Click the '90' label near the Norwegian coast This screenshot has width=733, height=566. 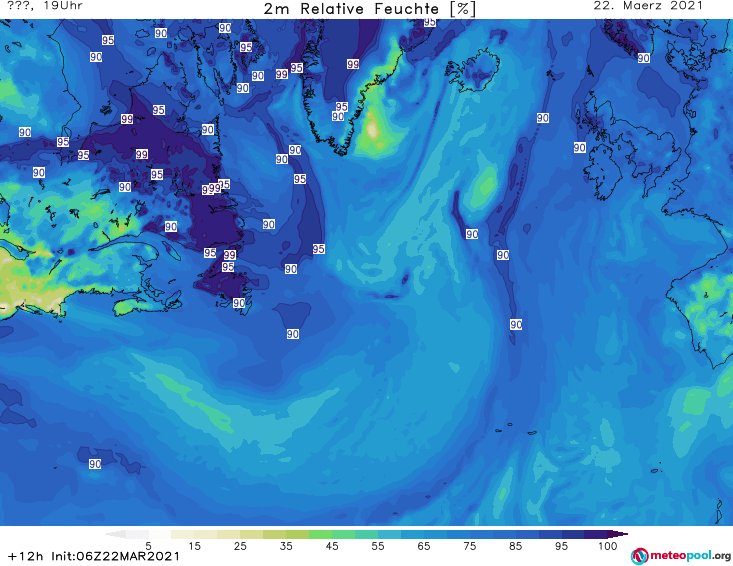(644, 58)
